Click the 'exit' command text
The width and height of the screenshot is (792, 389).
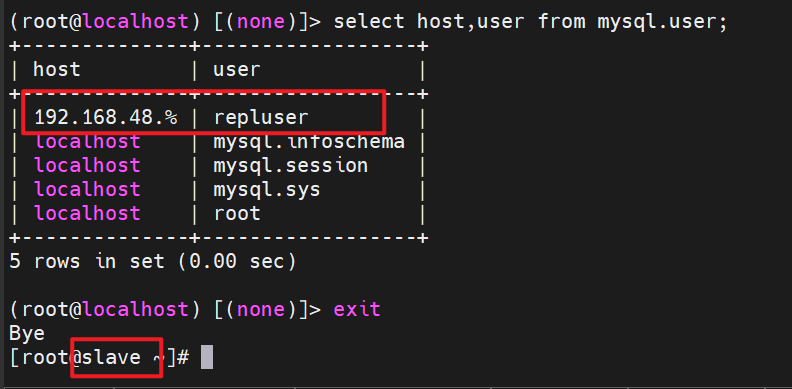(x=357, y=309)
